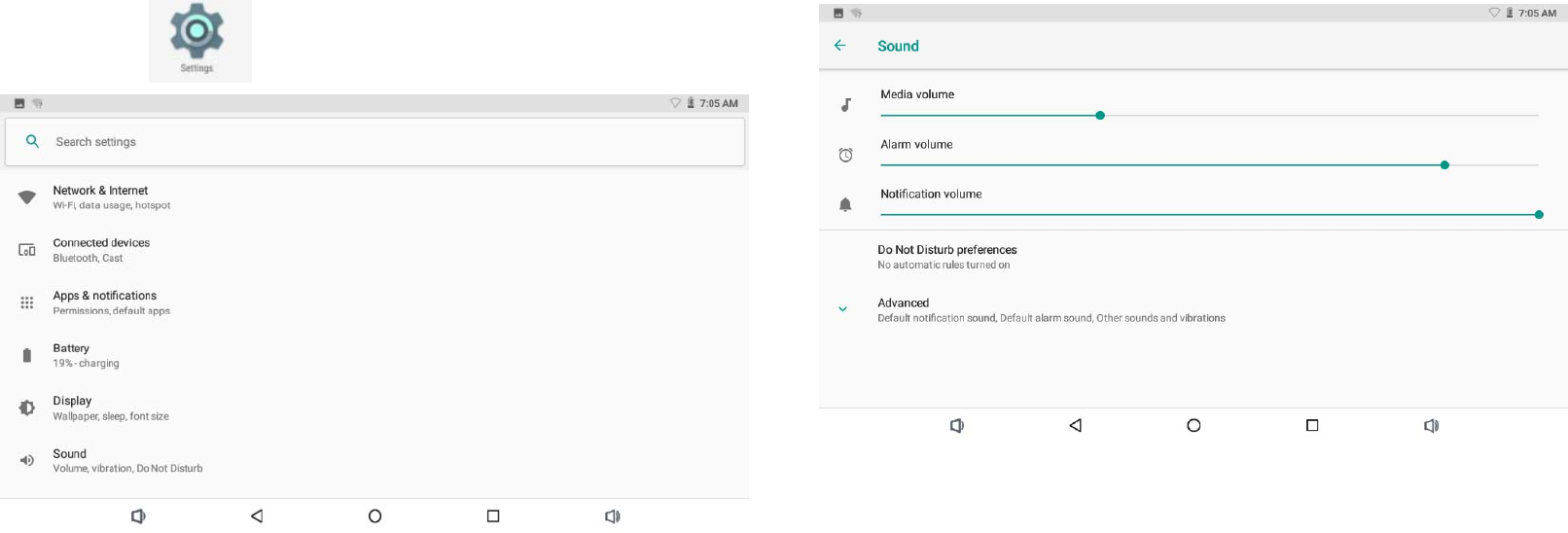This screenshot has height=533, width=1568.
Task: Click the Display brightness icon
Action: click(x=27, y=409)
